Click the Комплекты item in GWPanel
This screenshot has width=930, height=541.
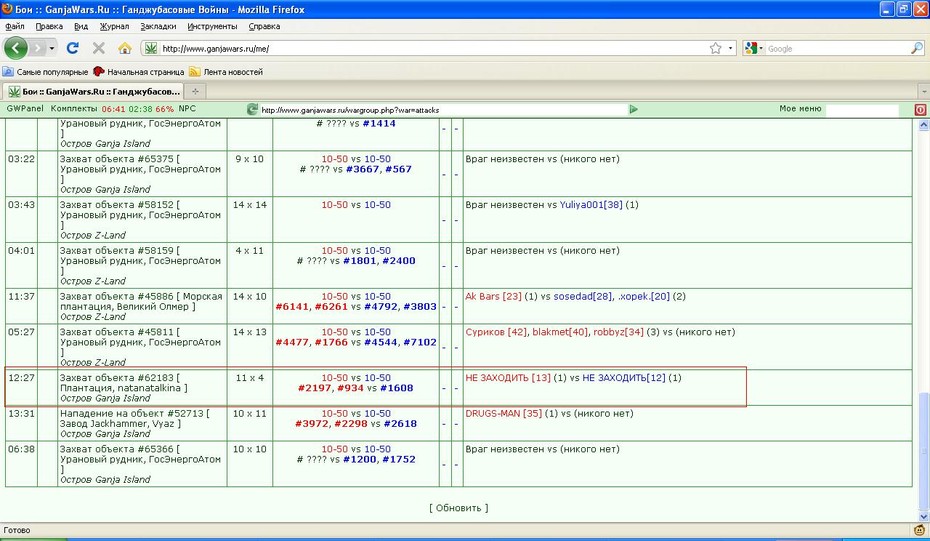pos(74,109)
